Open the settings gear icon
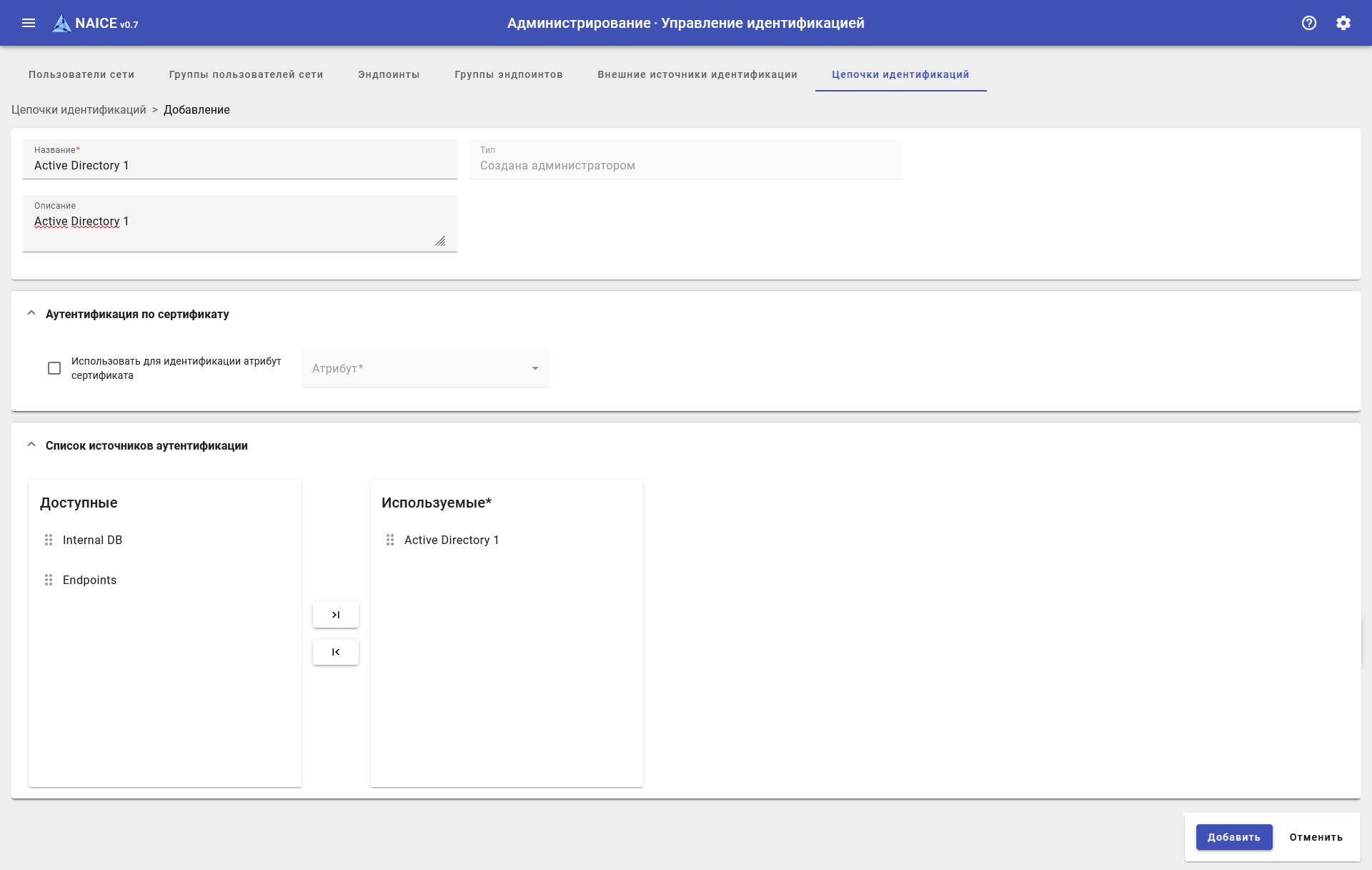The height and width of the screenshot is (870, 1372). pyautogui.click(x=1343, y=23)
